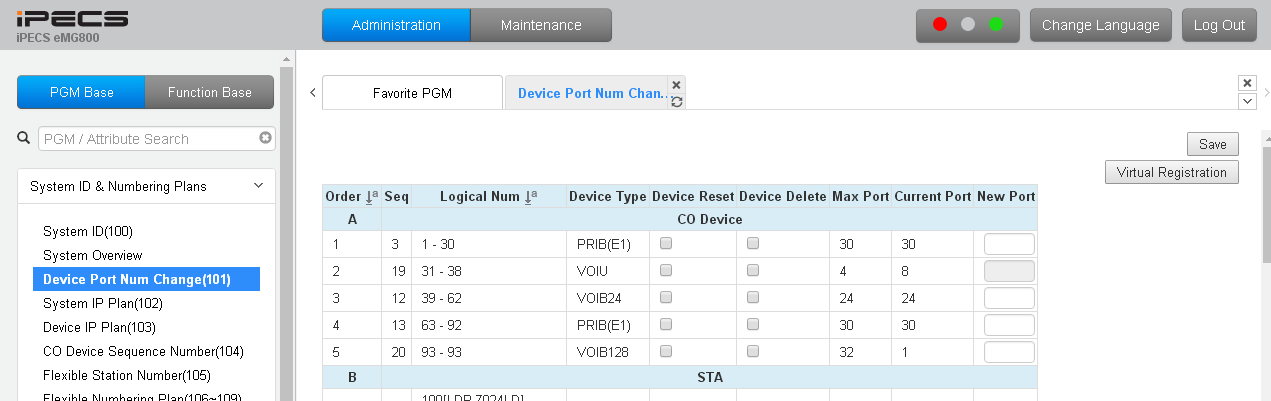The width and height of the screenshot is (1271, 401).
Task: Click the red status indicator
Action: coord(940,25)
